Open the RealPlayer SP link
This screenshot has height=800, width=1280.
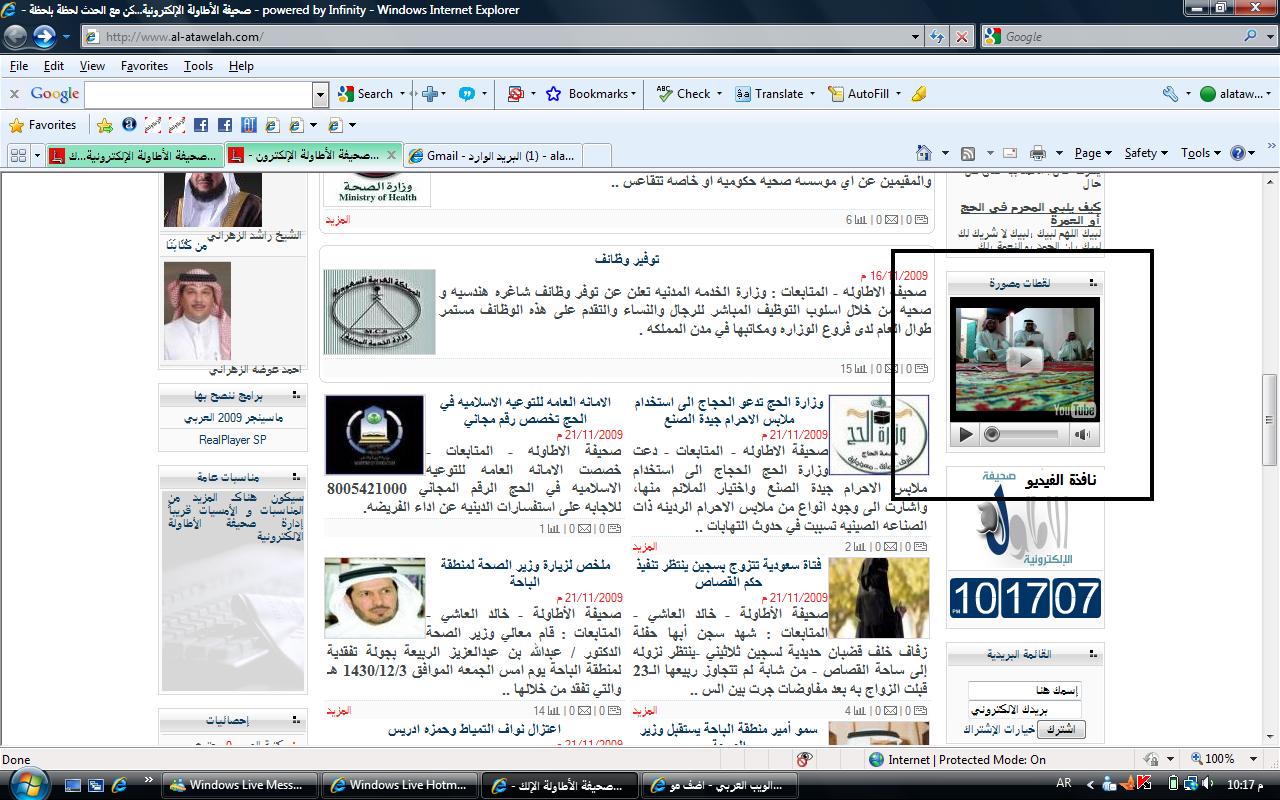pyautogui.click(x=232, y=439)
